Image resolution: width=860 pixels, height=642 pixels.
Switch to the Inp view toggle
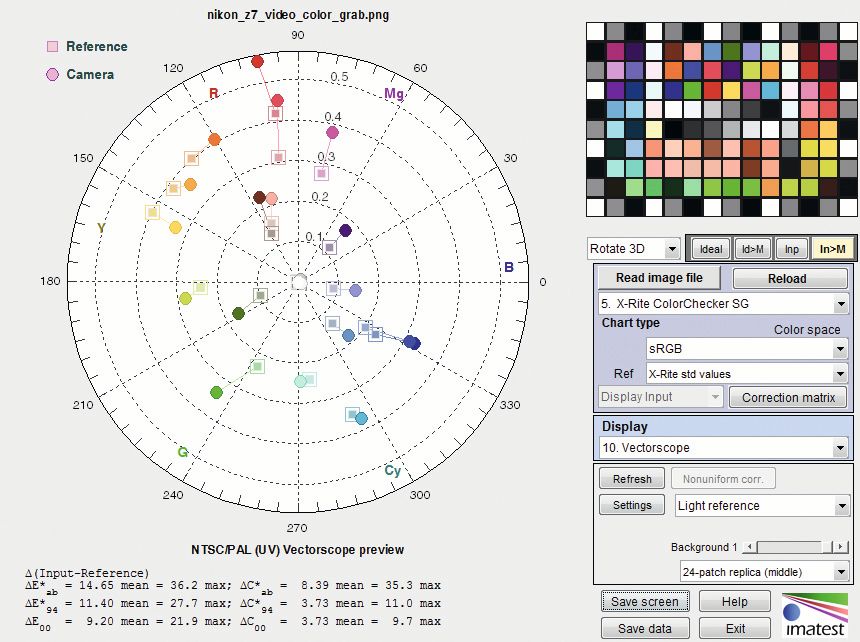pos(791,249)
